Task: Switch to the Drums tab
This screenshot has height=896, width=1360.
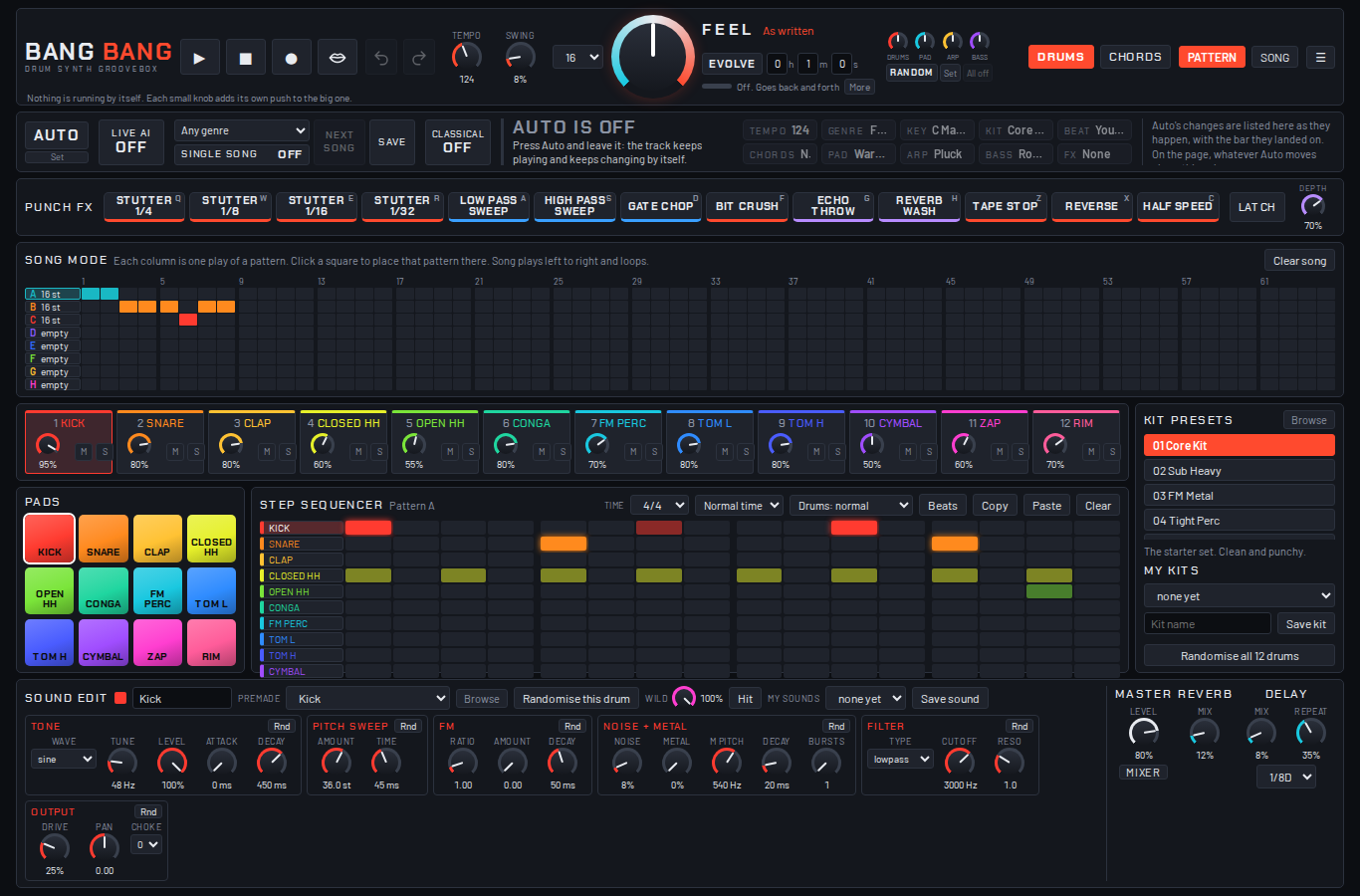Action: tap(1060, 58)
